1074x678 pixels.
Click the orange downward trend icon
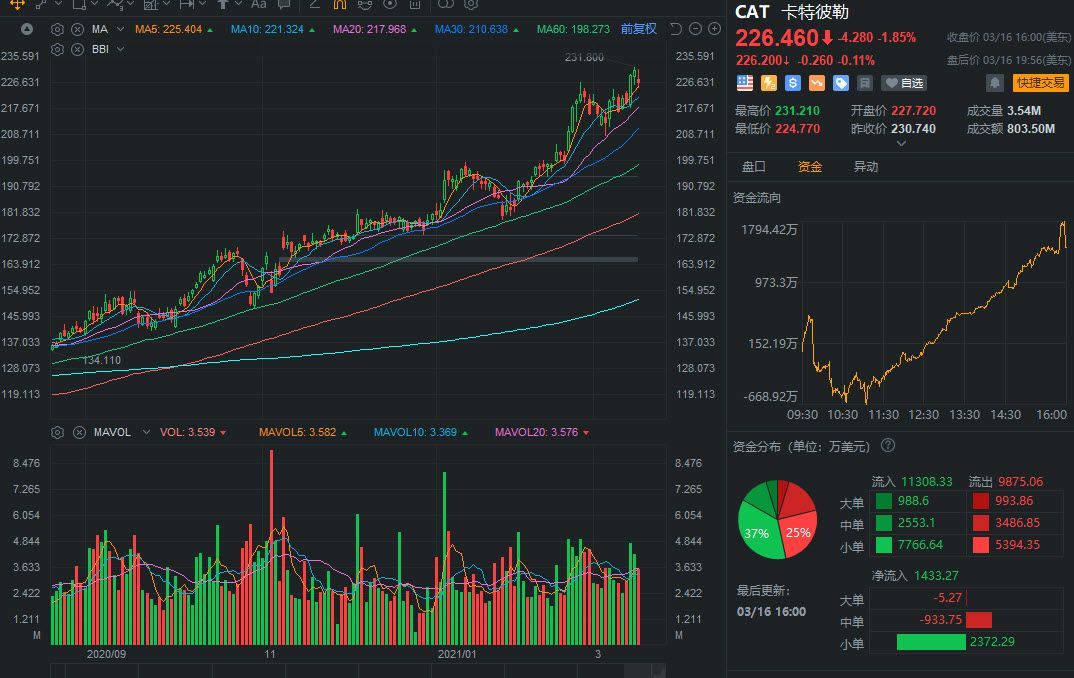816,83
